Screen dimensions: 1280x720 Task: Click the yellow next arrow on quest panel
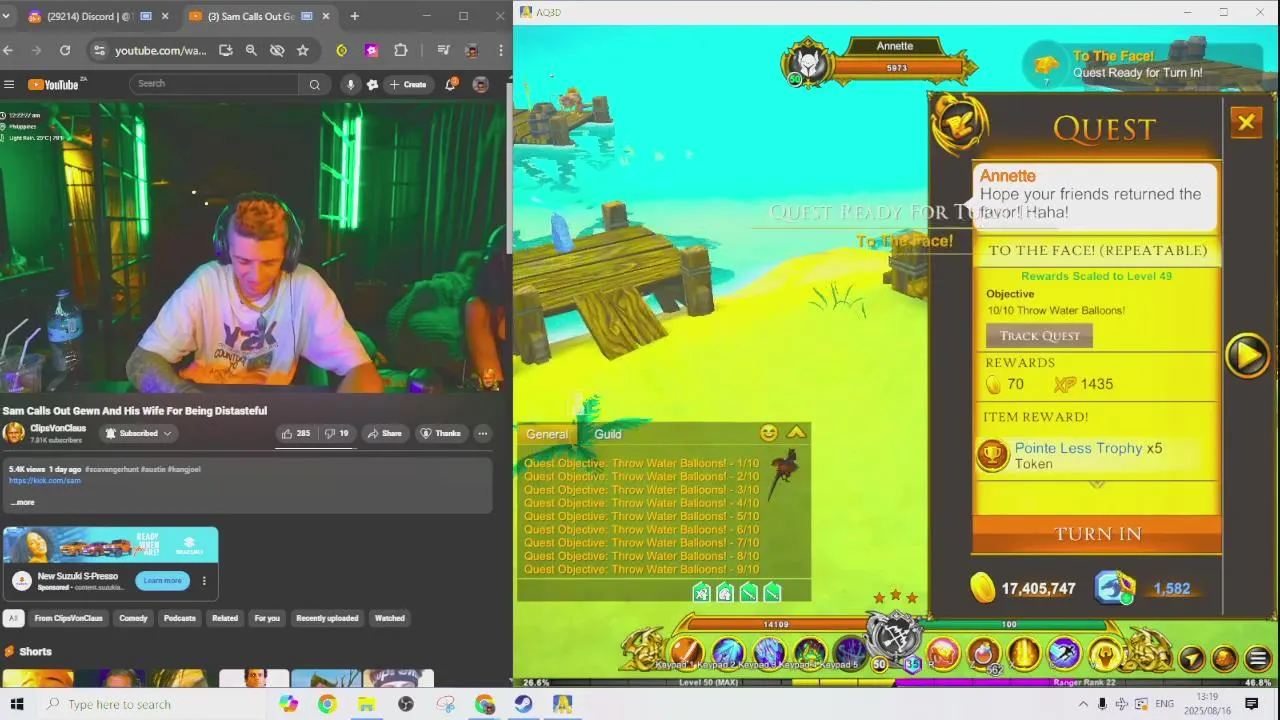click(x=1247, y=356)
